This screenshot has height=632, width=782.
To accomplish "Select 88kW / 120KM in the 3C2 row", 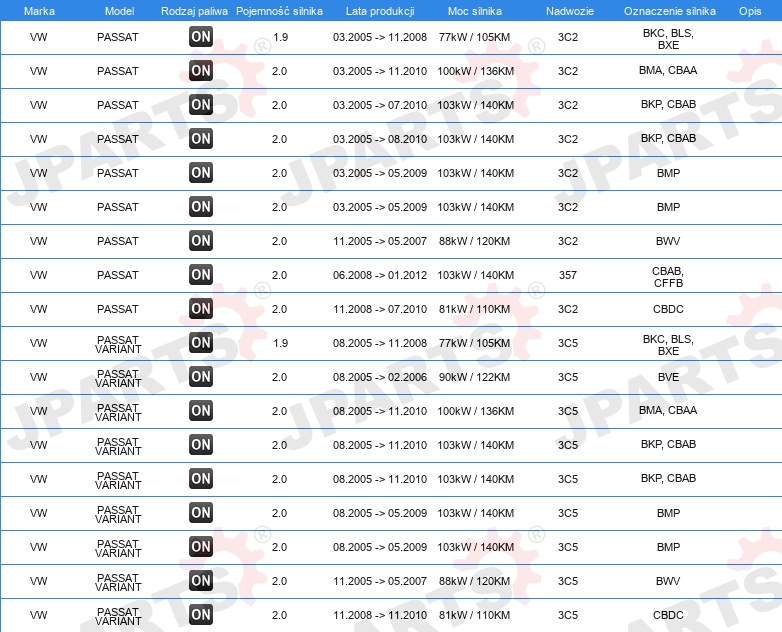I will 474,241.
